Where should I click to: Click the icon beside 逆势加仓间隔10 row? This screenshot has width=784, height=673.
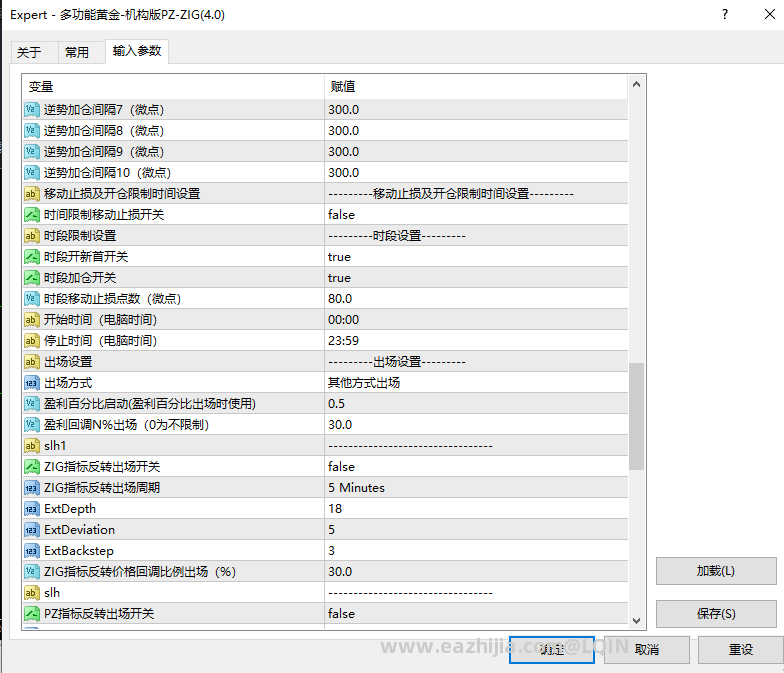tap(32, 172)
